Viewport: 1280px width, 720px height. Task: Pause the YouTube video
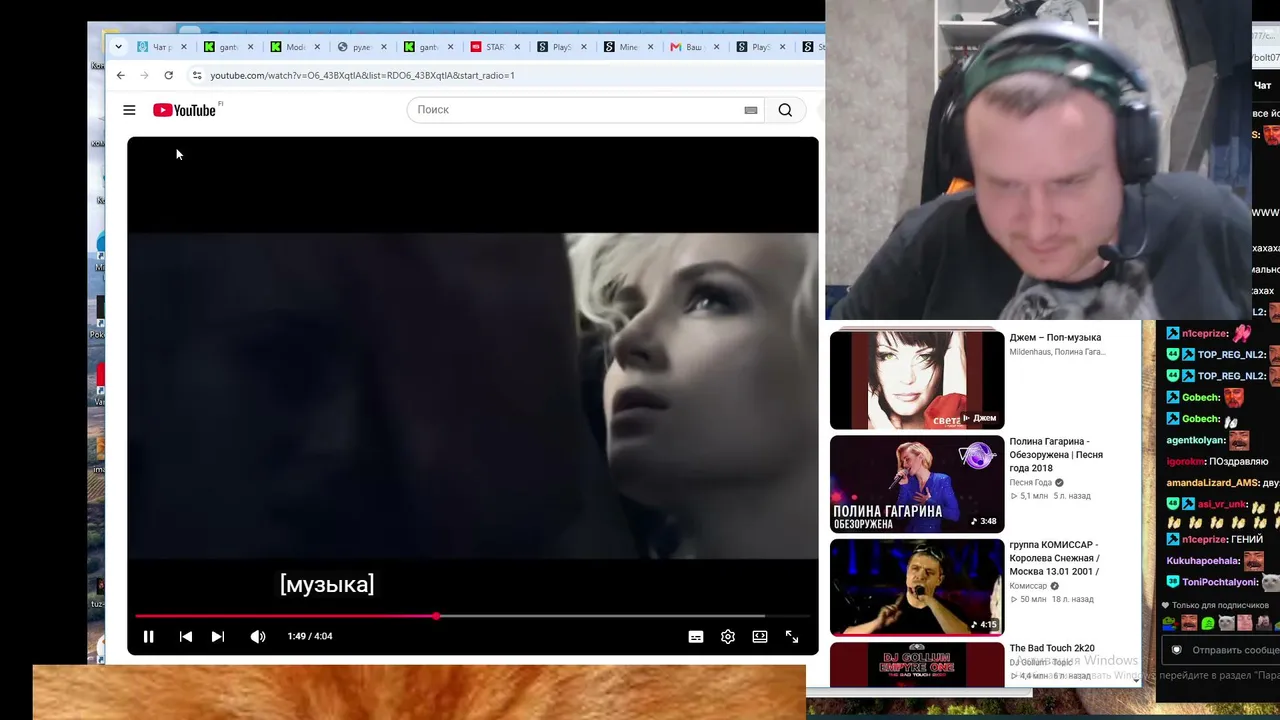pyautogui.click(x=148, y=636)
